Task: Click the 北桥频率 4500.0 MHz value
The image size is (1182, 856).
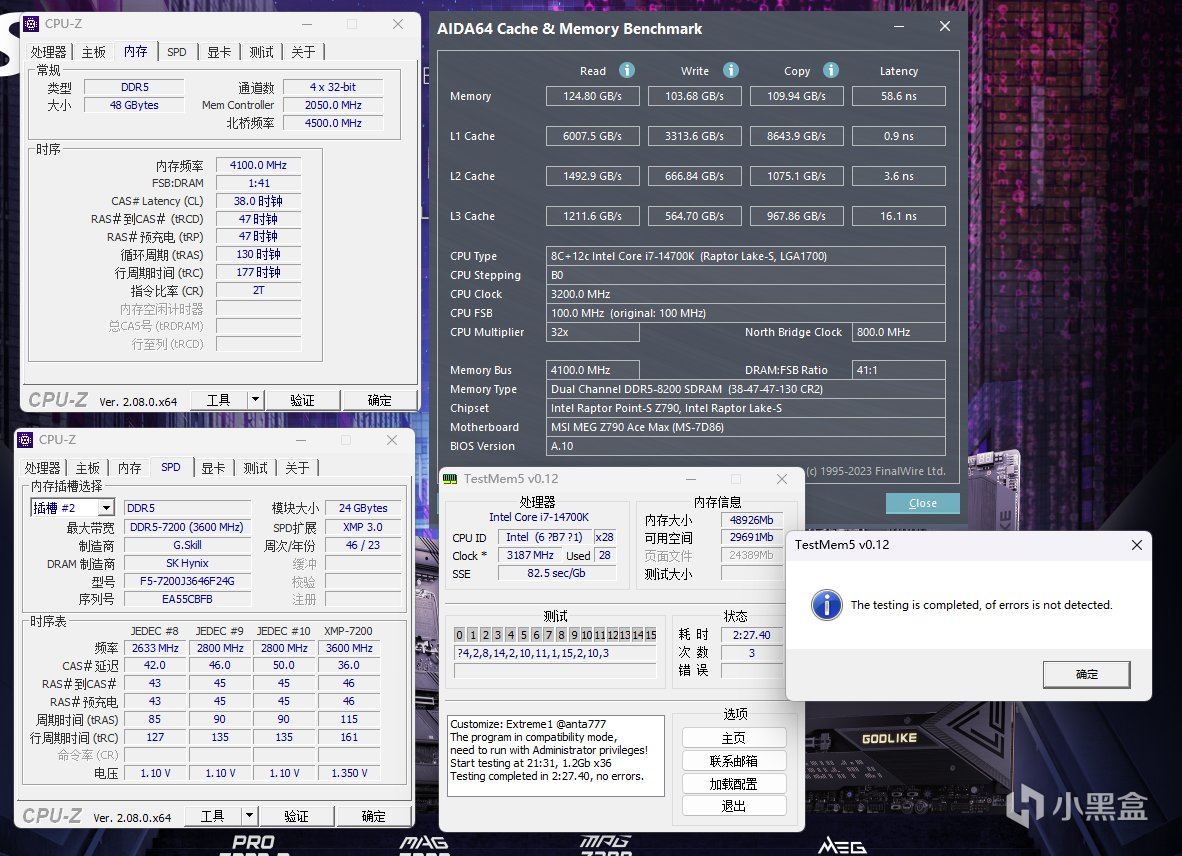Action: pyautogui.click(x=333, y=123)
